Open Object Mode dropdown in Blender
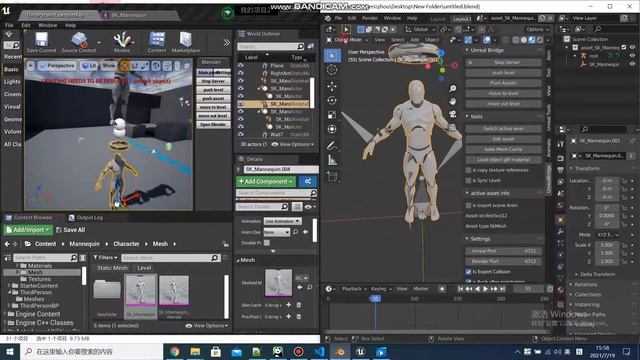Image resolution: width=640 pixels, height=360 pixels. (347, 40)
